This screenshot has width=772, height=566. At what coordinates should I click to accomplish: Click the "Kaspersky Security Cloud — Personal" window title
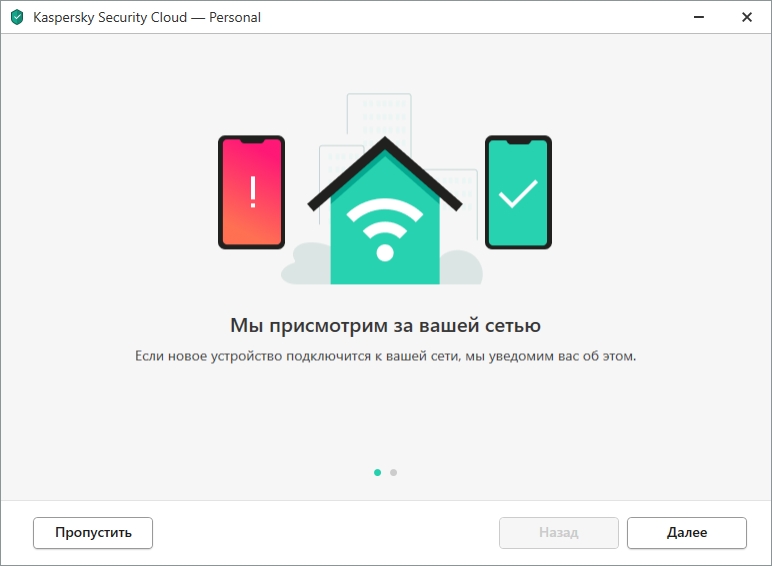pos(147,17)
